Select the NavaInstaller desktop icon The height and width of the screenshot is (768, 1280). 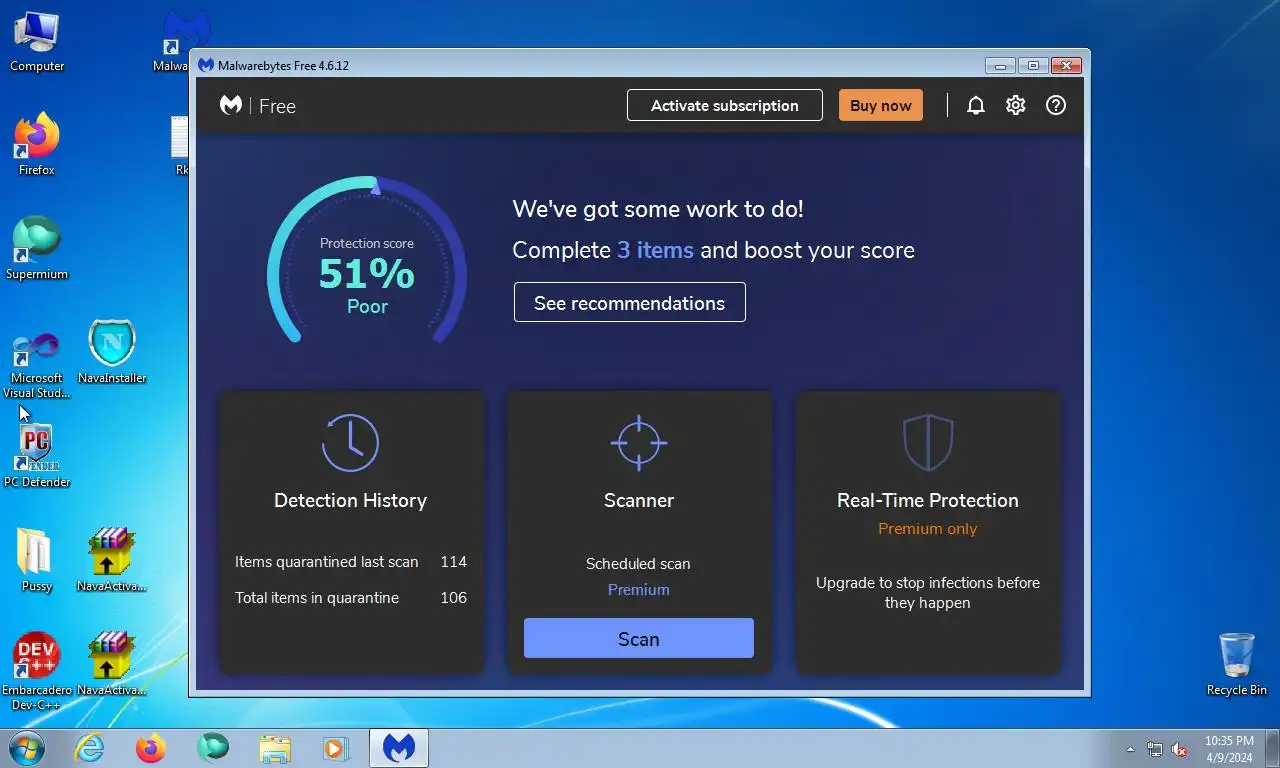pyautogui.click(x=112, y=352)
